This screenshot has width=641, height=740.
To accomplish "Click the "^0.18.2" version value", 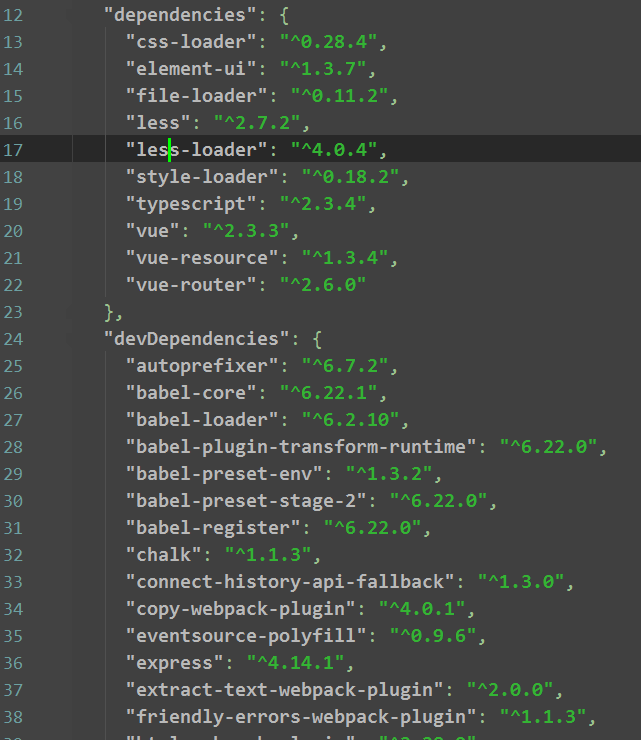I will click(350, 177).
